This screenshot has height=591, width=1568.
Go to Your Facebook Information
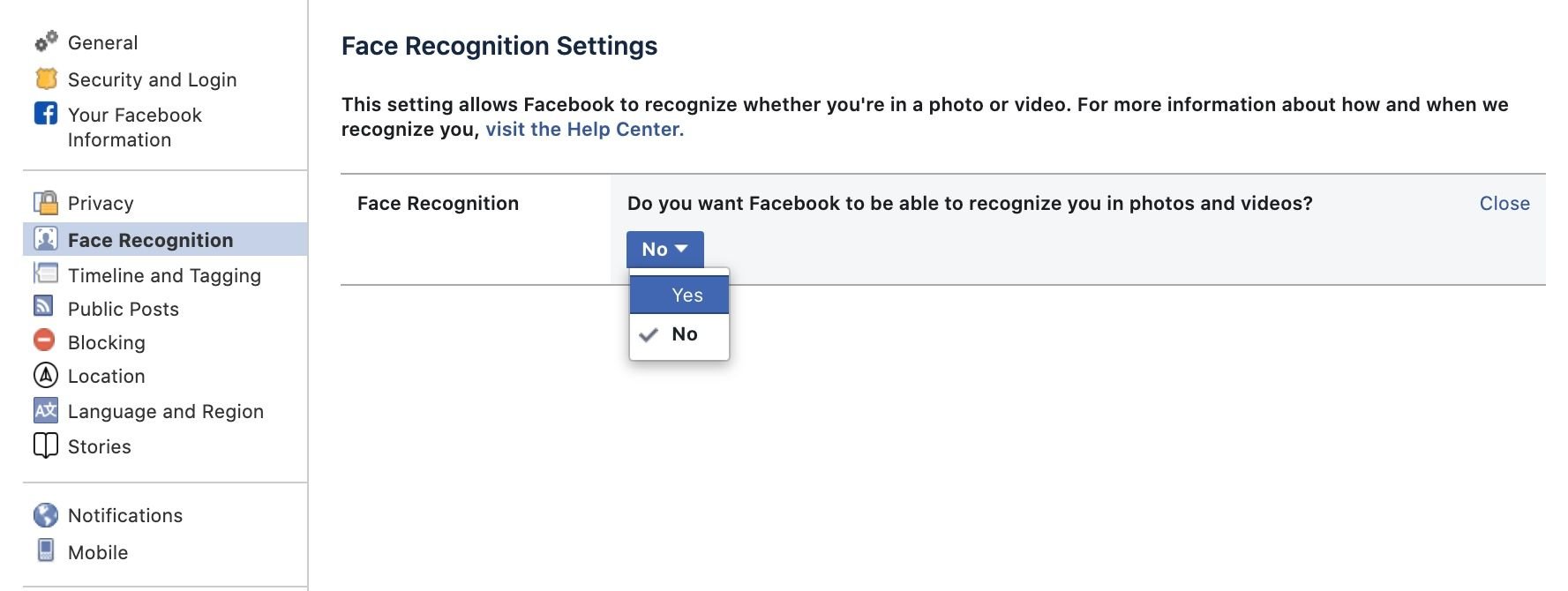point(135,127)
